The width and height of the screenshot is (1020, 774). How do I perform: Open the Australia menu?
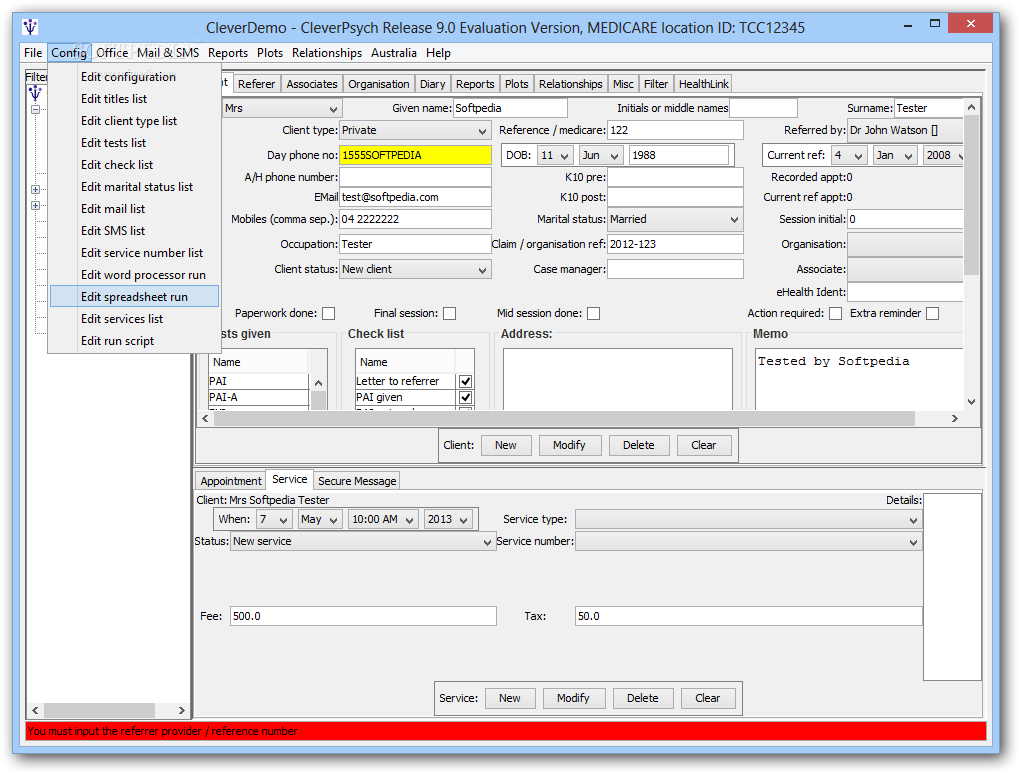tap(394, 53)
